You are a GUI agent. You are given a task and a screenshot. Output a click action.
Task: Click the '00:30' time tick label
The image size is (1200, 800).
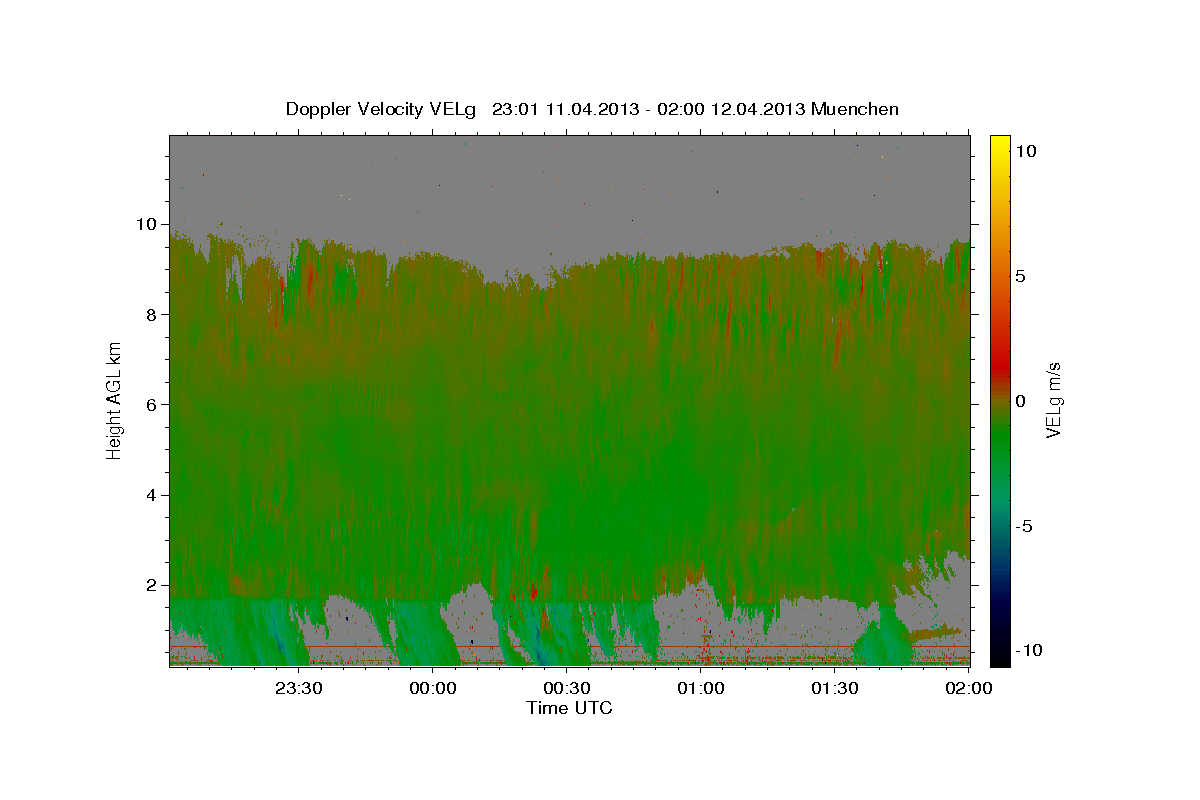[567, 688]
